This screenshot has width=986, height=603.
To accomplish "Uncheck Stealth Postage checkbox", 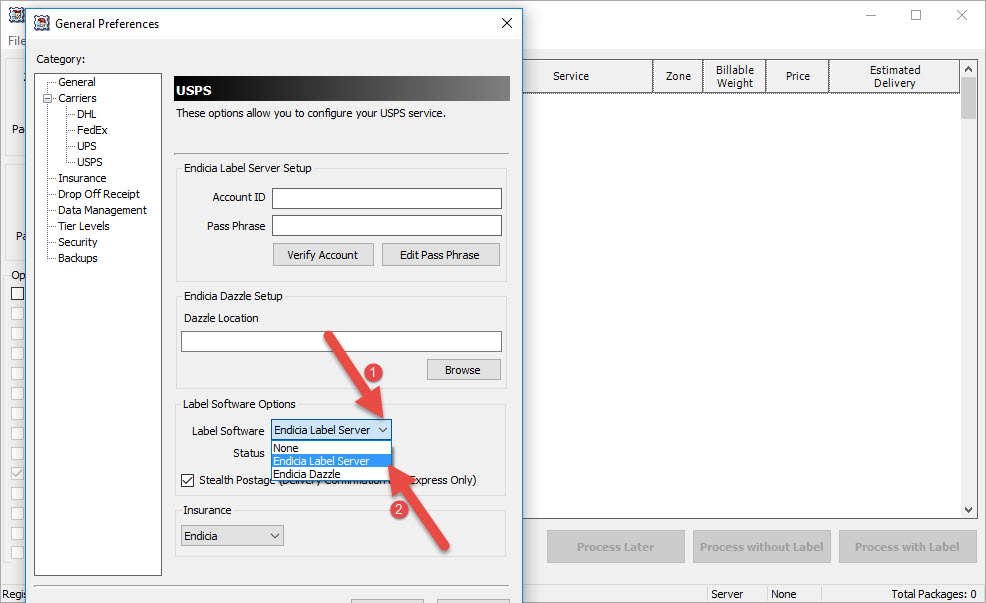I will 187,480.
